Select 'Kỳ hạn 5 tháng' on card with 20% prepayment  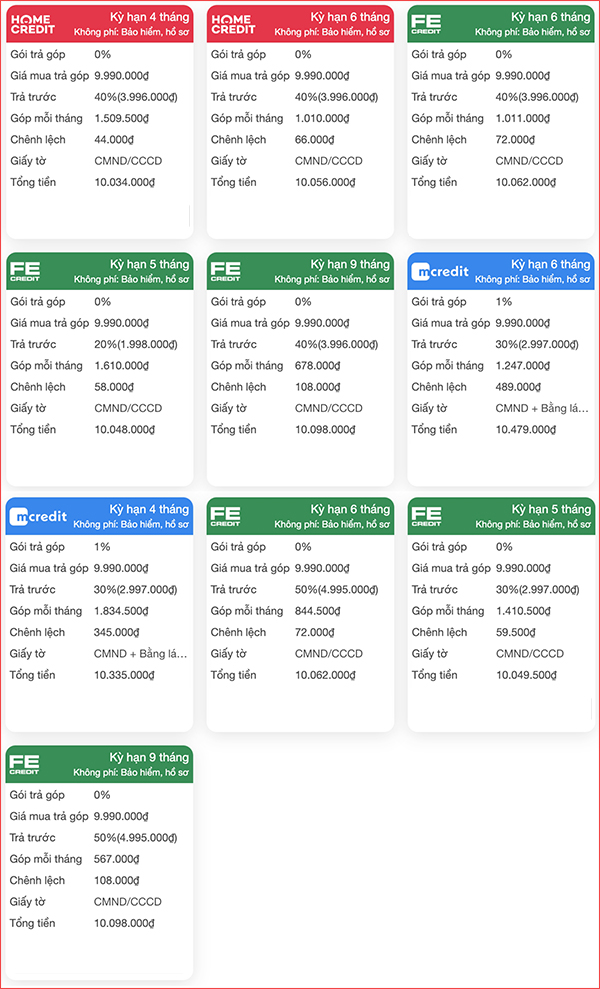(x=150, y=264)
